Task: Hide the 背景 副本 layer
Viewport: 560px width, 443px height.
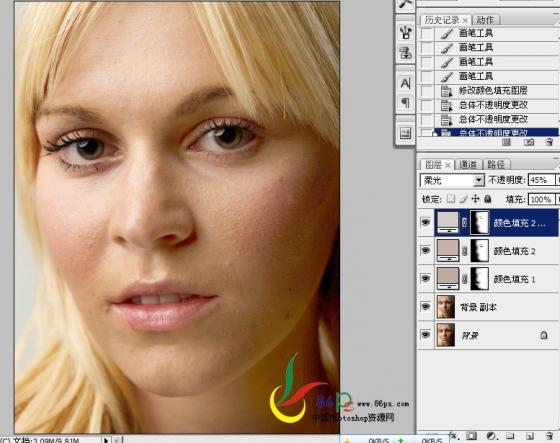Action: point(425,307)
